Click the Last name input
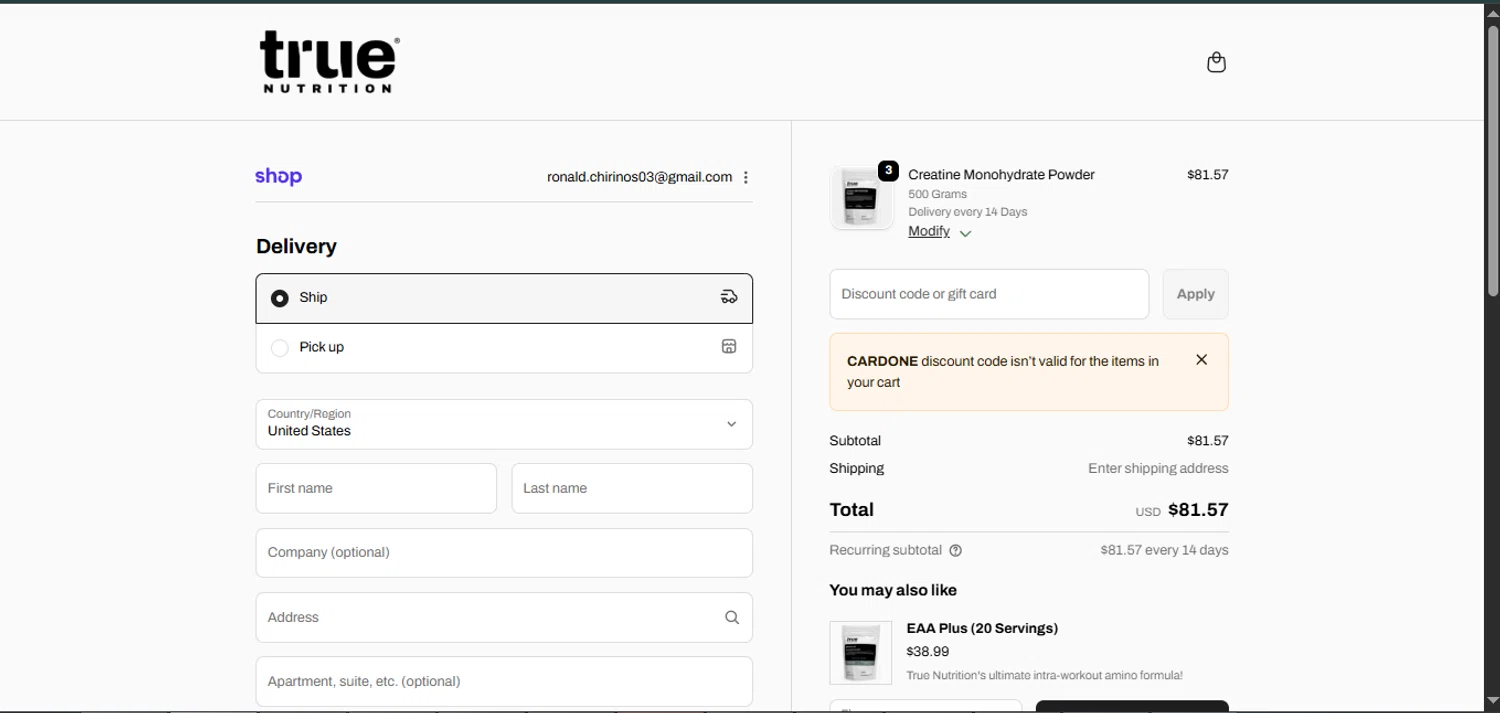 [x=632, y=488]
